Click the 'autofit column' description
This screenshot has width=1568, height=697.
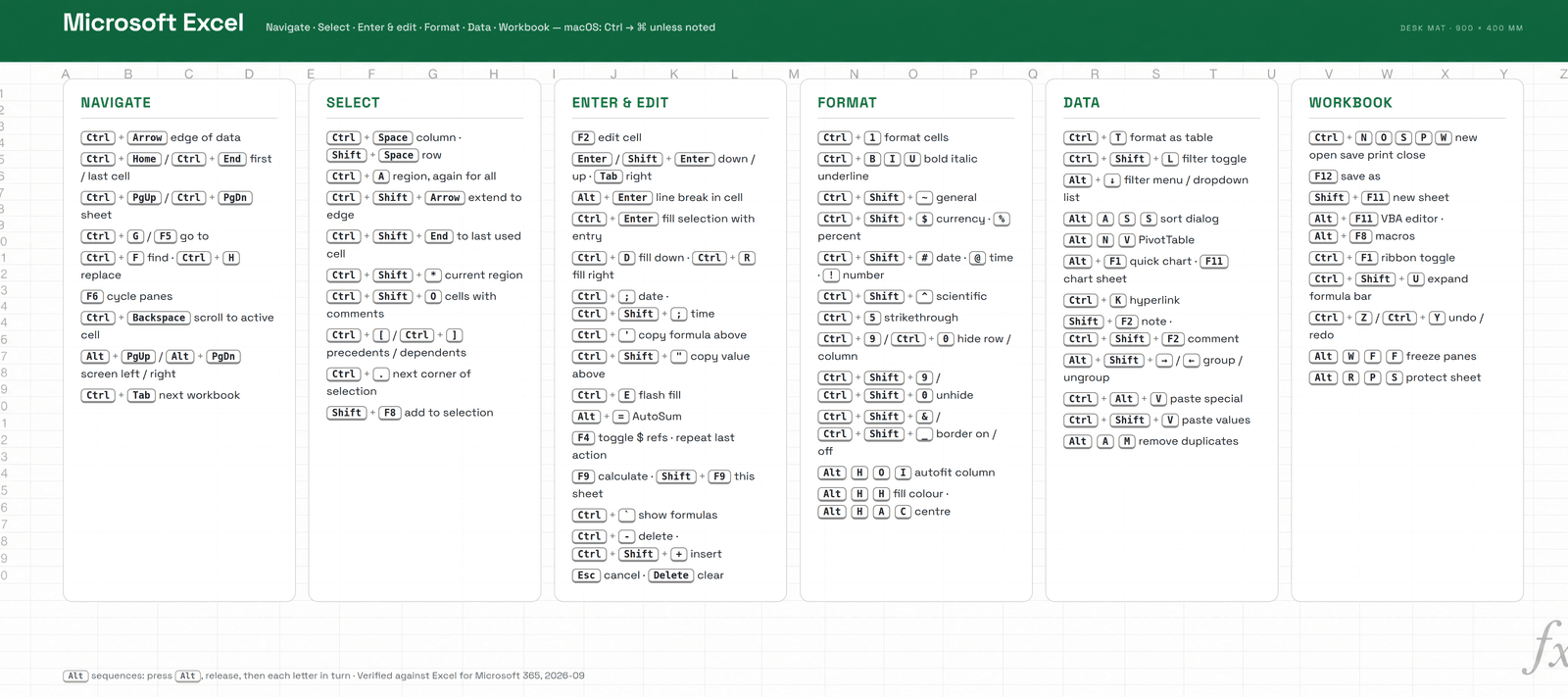coord(955,473)
